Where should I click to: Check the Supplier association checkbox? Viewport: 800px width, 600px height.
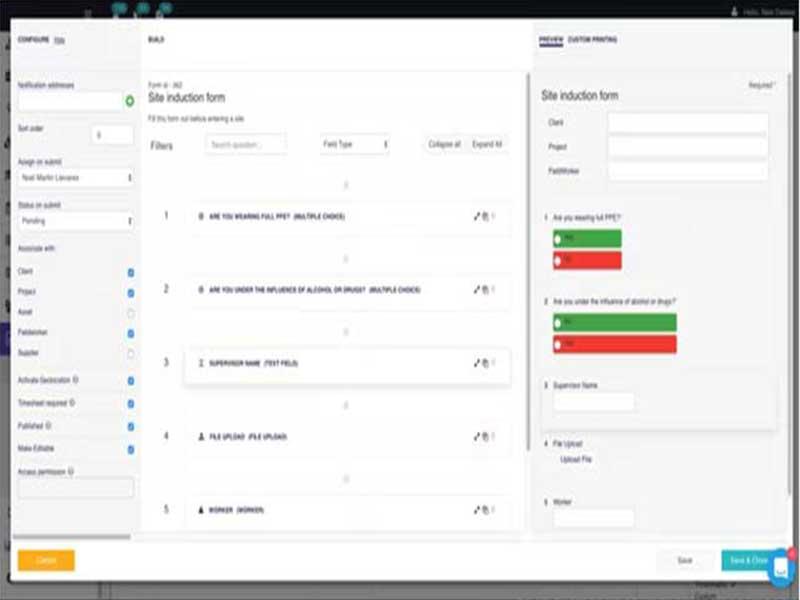[131, 354]
